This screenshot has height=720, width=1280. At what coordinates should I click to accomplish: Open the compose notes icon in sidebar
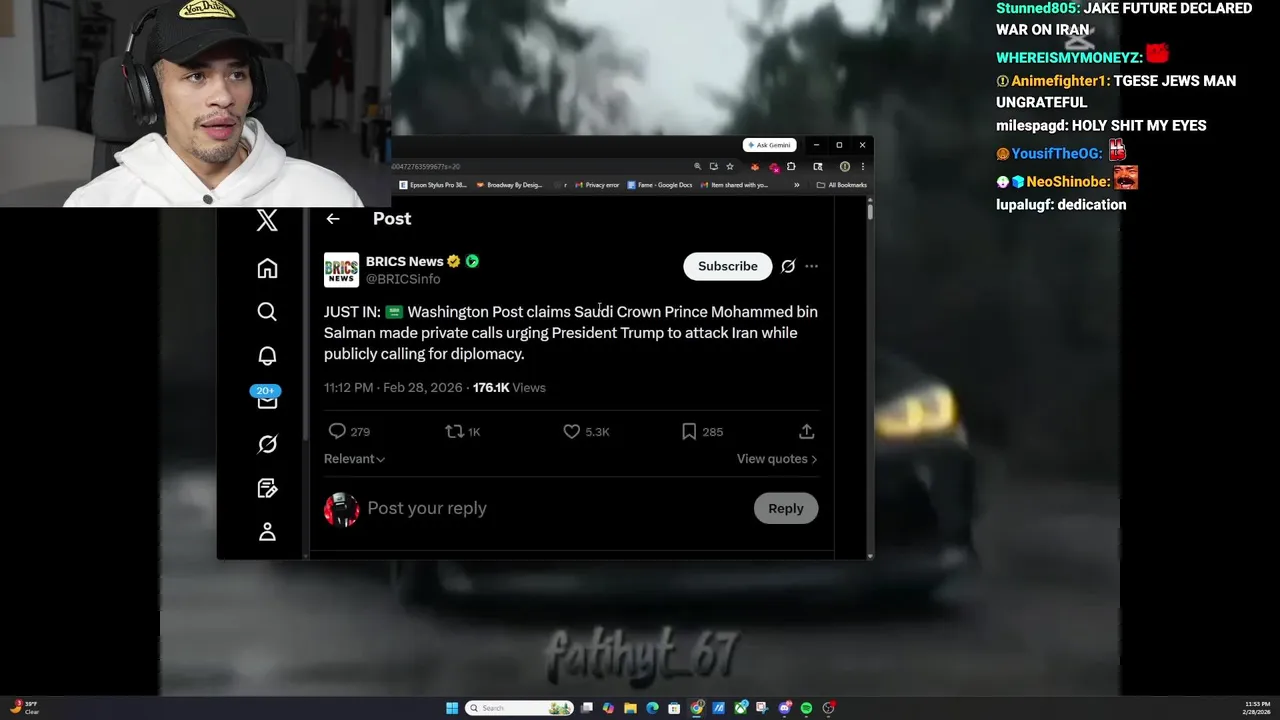pos(267,488)
